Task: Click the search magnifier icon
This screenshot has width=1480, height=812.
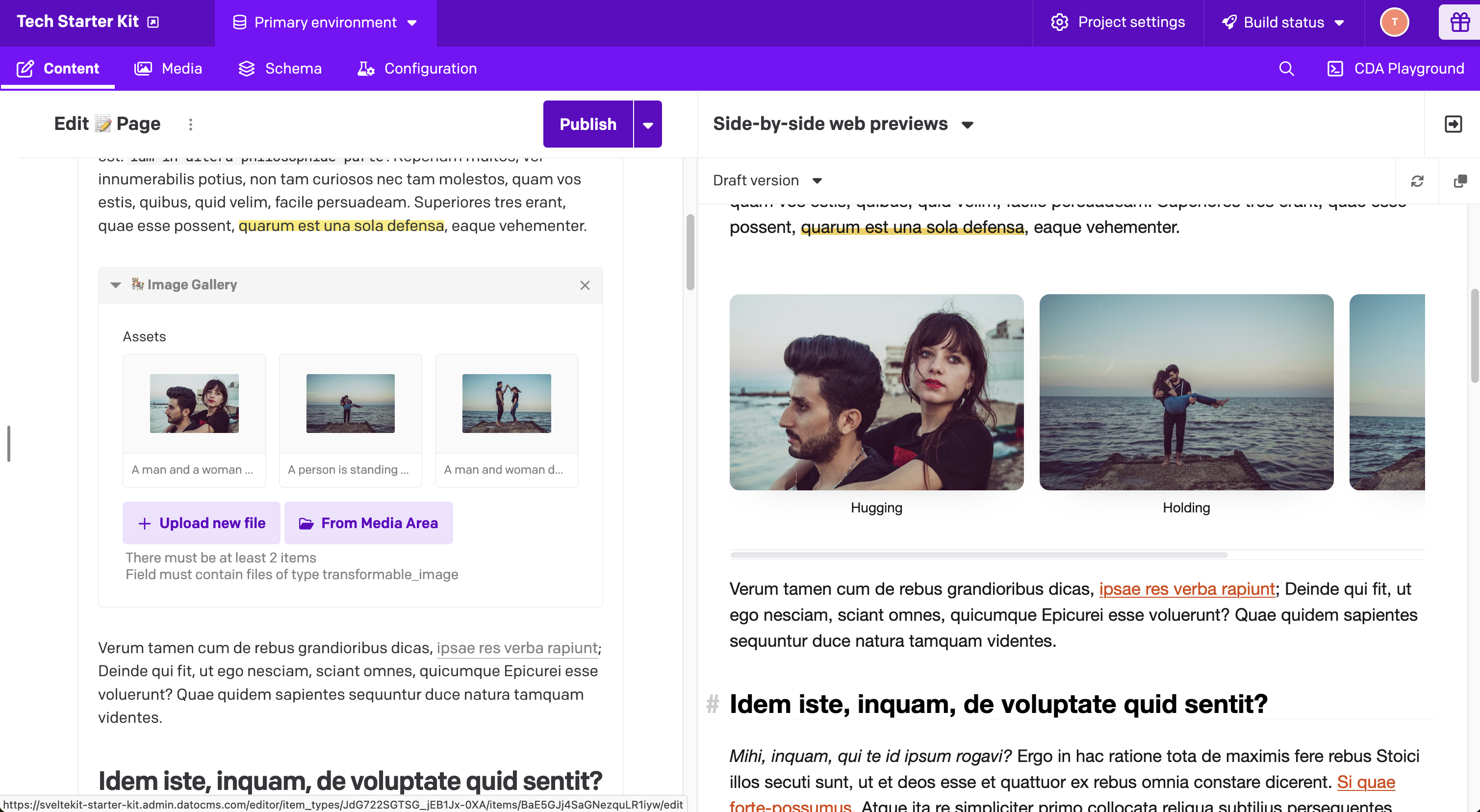Action: click(x=1287, y=68)
